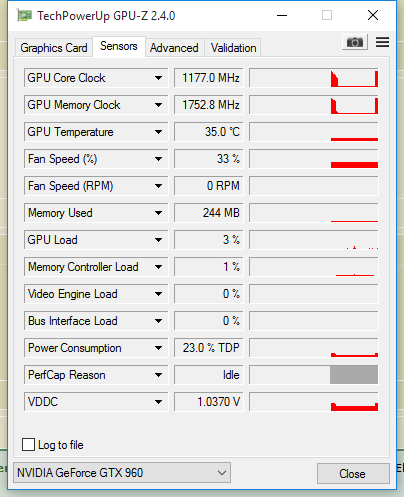Click the GPU Load value field
Image resolution: width=404 pixels, height=497 pixels.
point(209,240)
